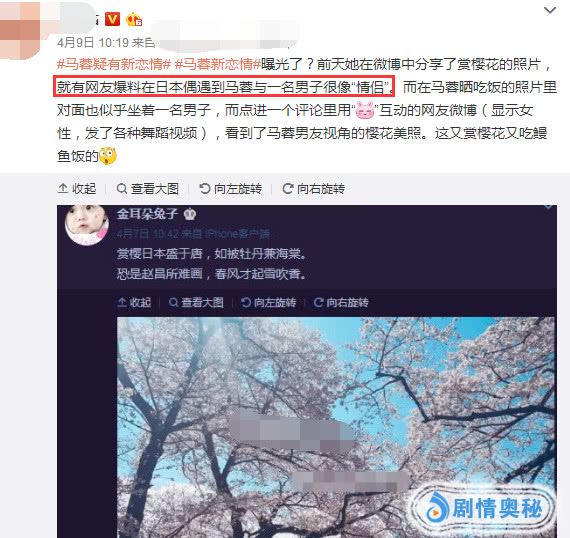Click the cherry blossom photo
Viewport: 570px width, 538px height.
click(x=336, y=427)
